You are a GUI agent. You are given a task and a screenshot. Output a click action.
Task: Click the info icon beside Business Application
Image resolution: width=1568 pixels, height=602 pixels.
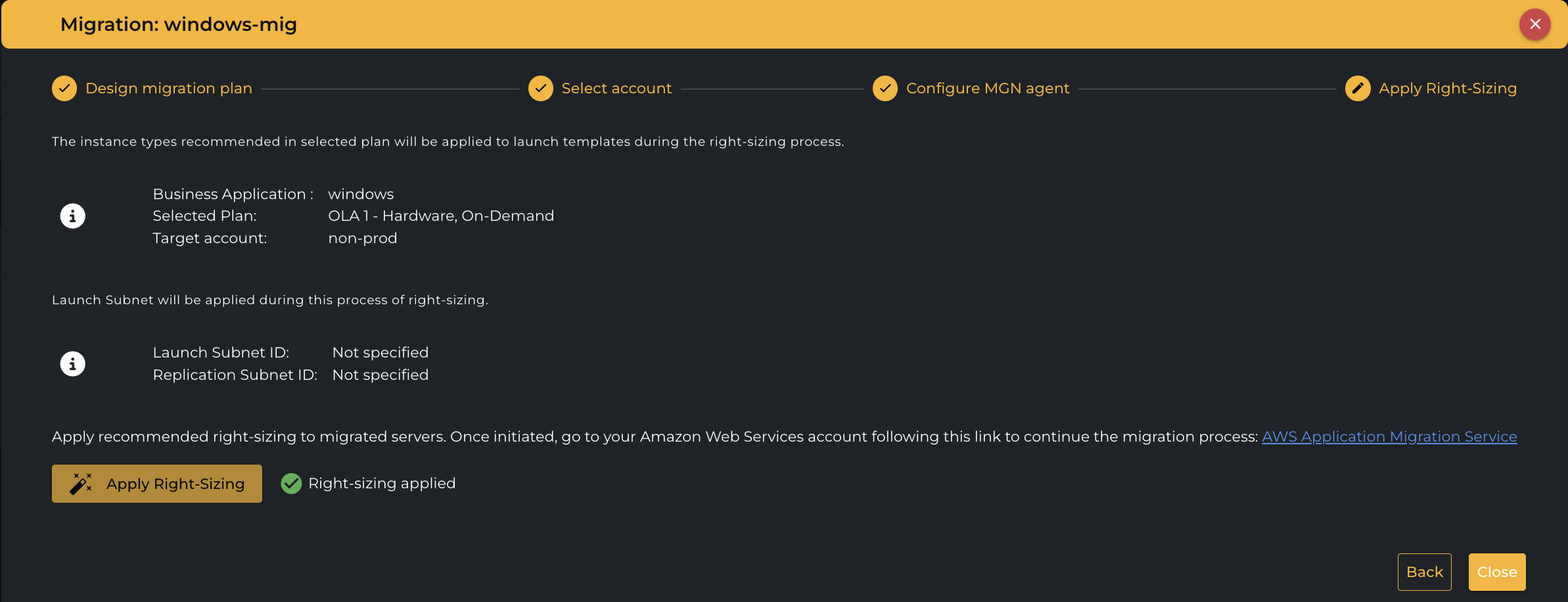coord(73,216)
